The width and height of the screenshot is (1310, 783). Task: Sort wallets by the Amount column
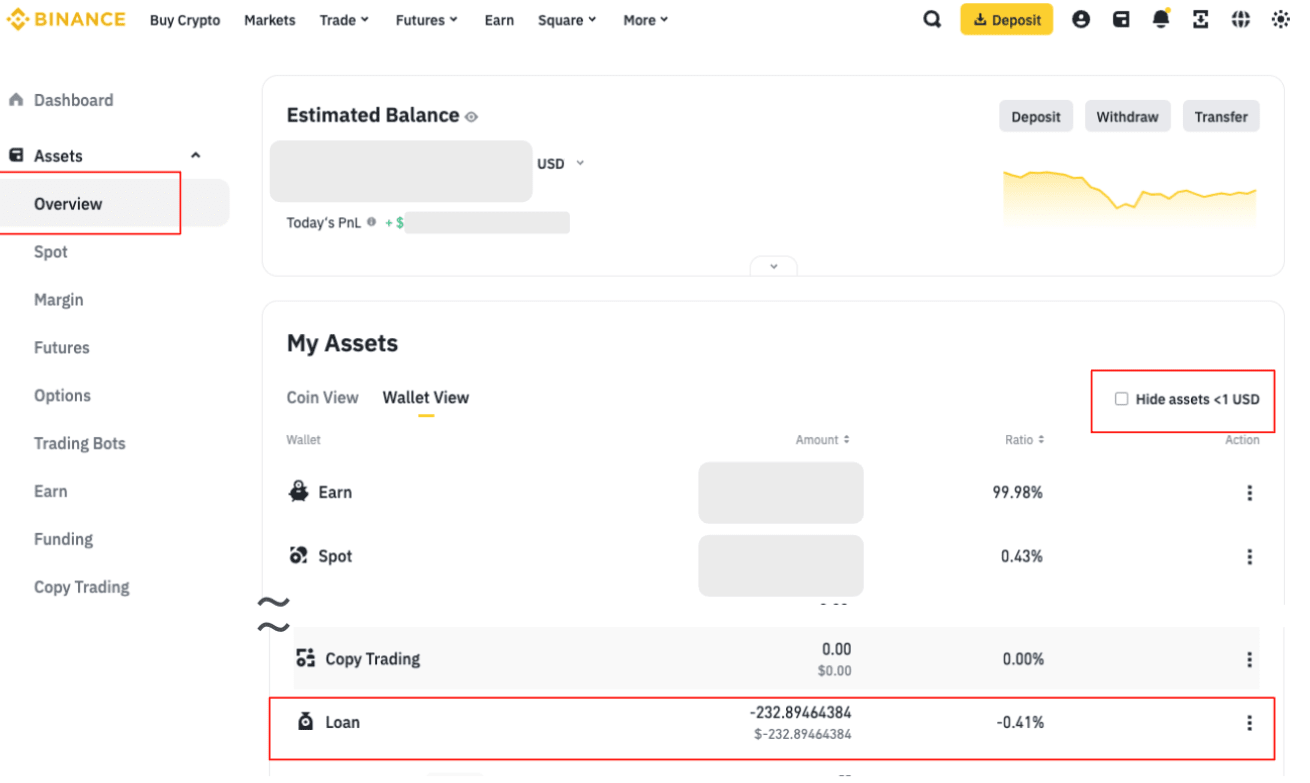823,440
